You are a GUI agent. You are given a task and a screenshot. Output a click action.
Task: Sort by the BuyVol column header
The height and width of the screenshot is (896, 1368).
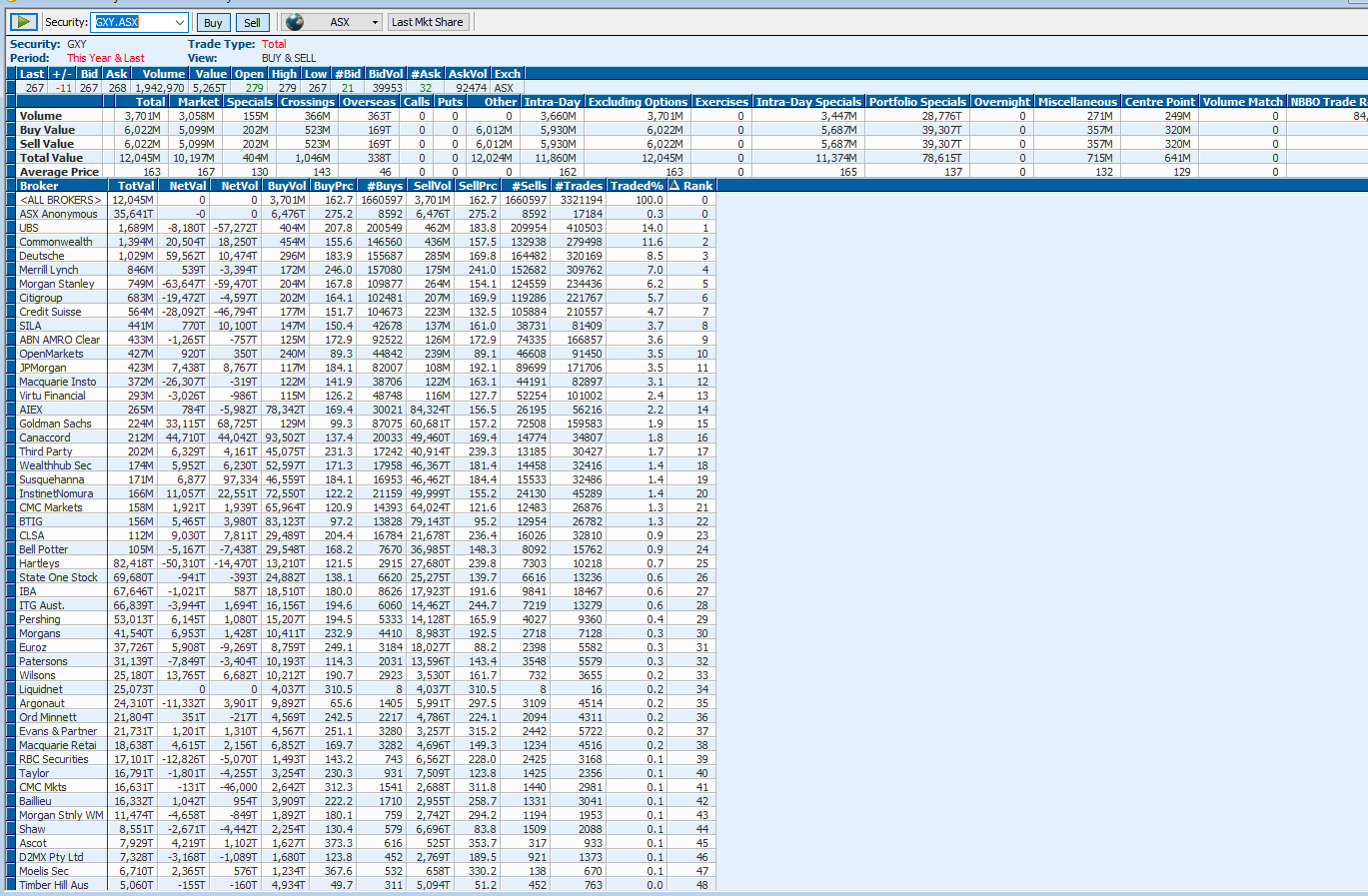click(x=286, y=186)
